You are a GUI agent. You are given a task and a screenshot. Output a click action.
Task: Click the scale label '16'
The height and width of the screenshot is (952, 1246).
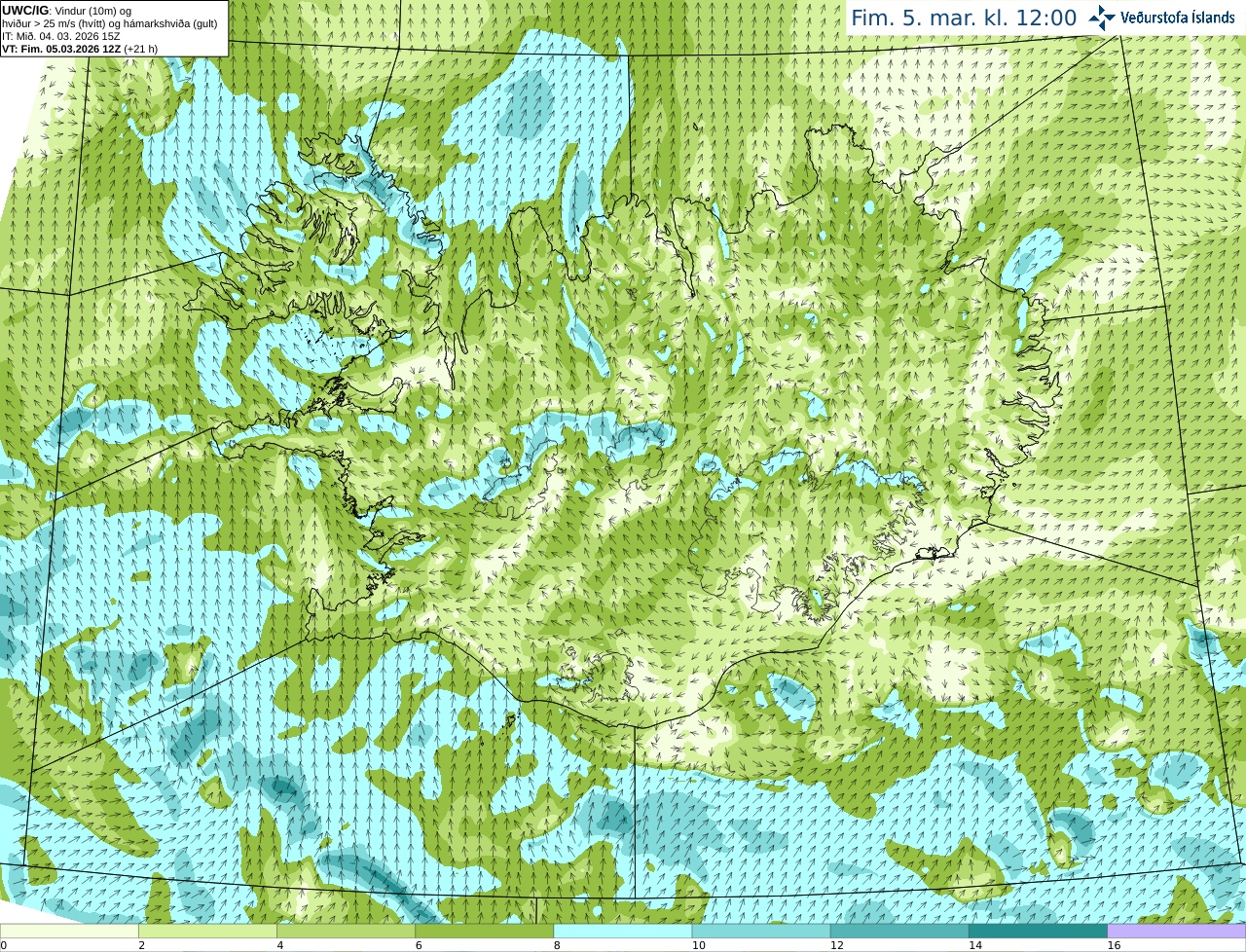1114,945
